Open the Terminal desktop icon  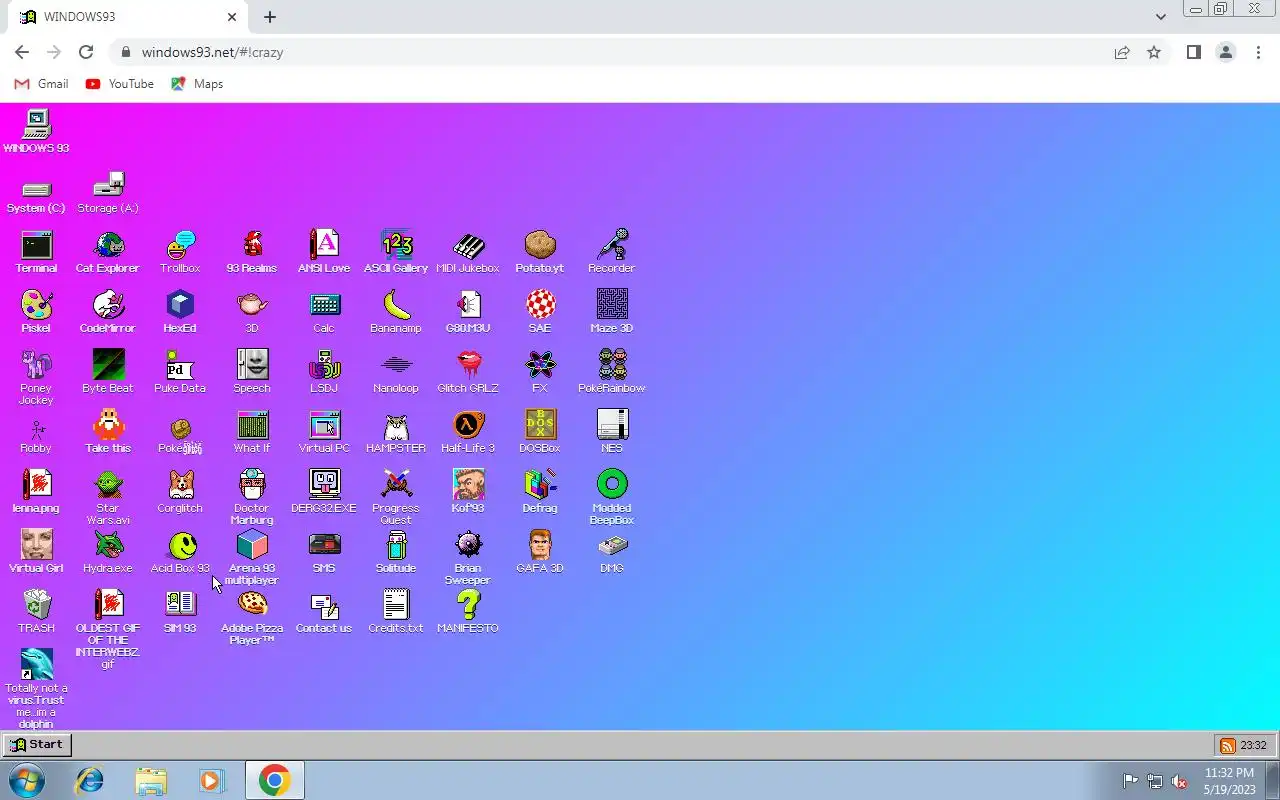[x=36, y=251]
